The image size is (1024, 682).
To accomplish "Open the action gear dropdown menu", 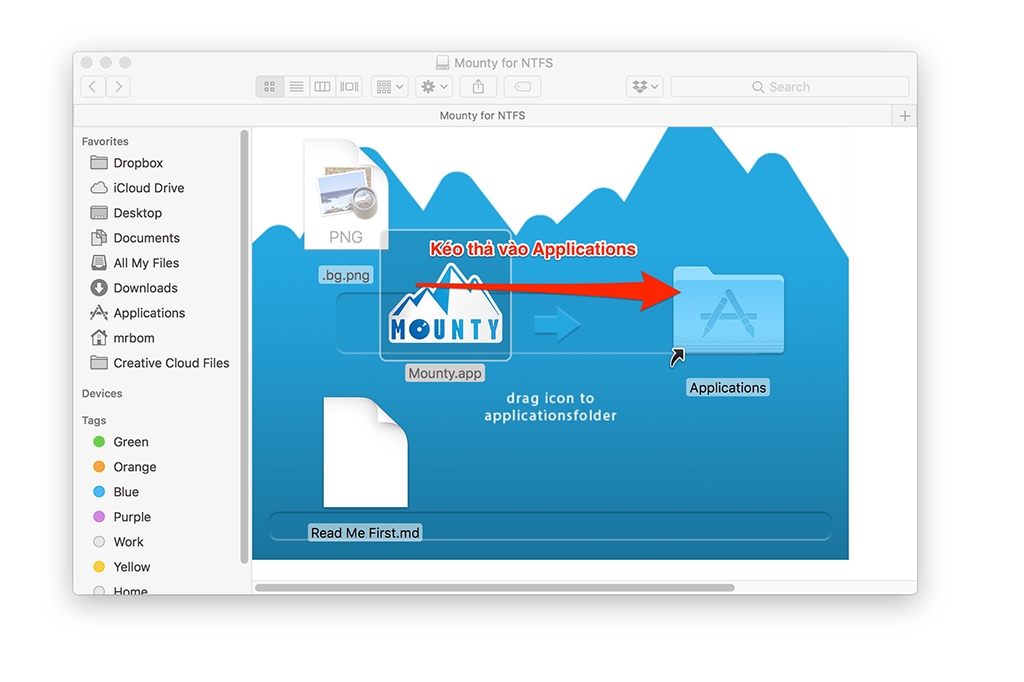I will tap(432, 86).
